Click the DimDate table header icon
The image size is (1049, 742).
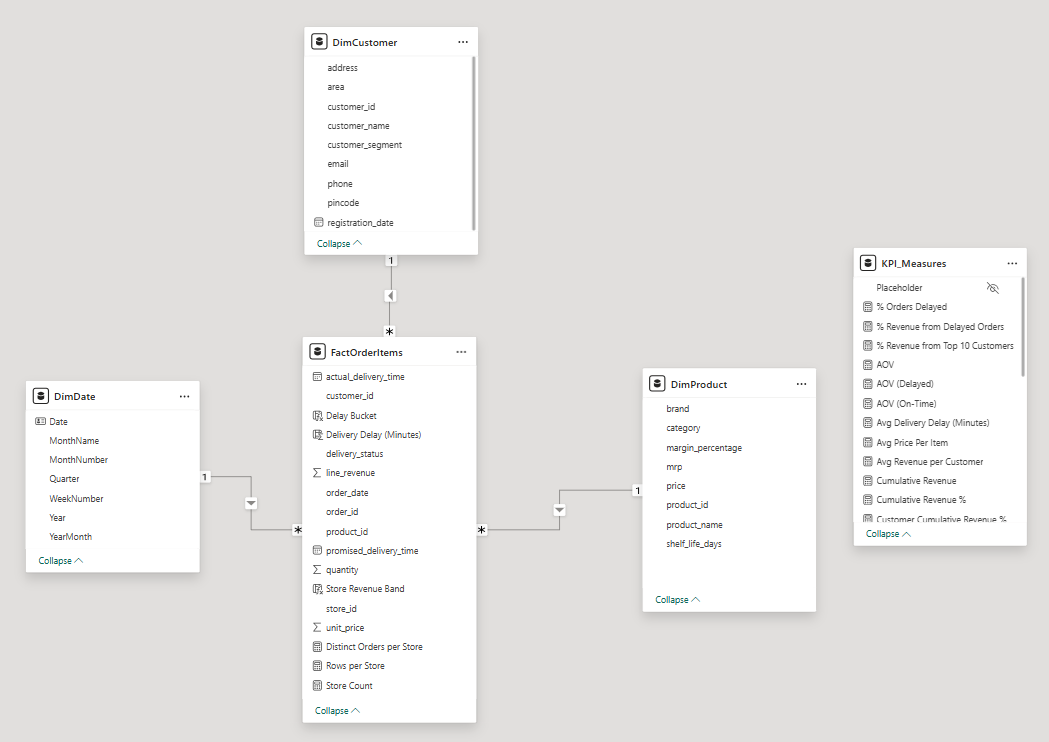click(40, 396)
